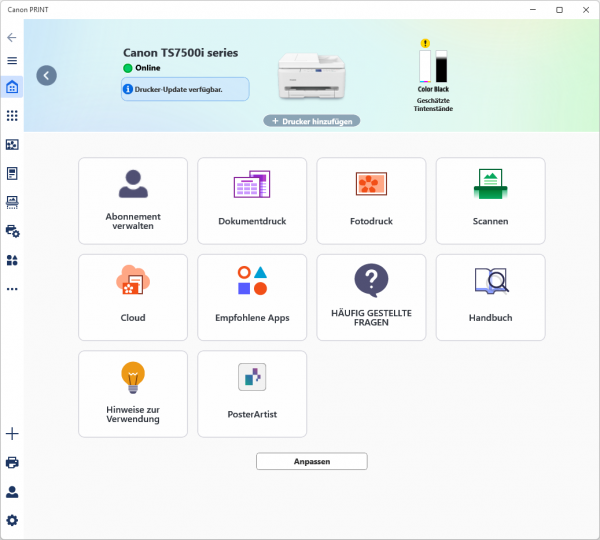
Task: Open the hamburger navigation menu
Action: pyautogui.click(x=12, y=60)
